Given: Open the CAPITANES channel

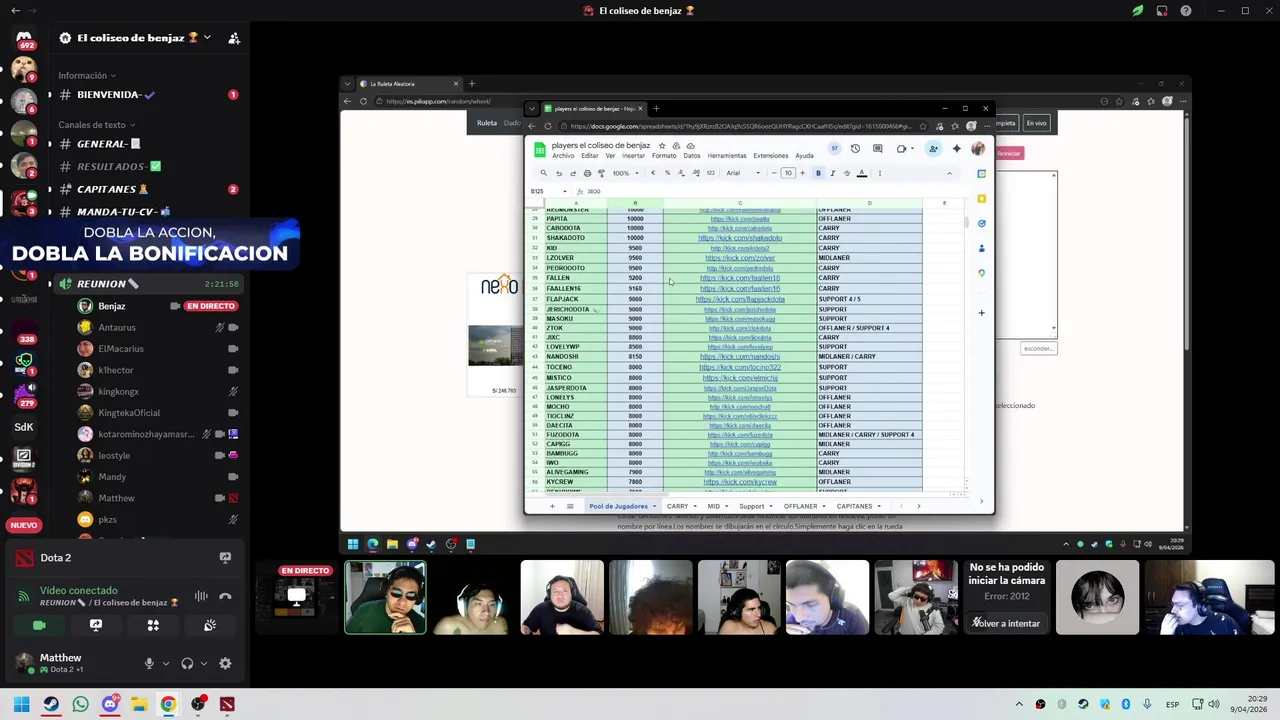Looking at the screenshot, I should tap(147, 189).
